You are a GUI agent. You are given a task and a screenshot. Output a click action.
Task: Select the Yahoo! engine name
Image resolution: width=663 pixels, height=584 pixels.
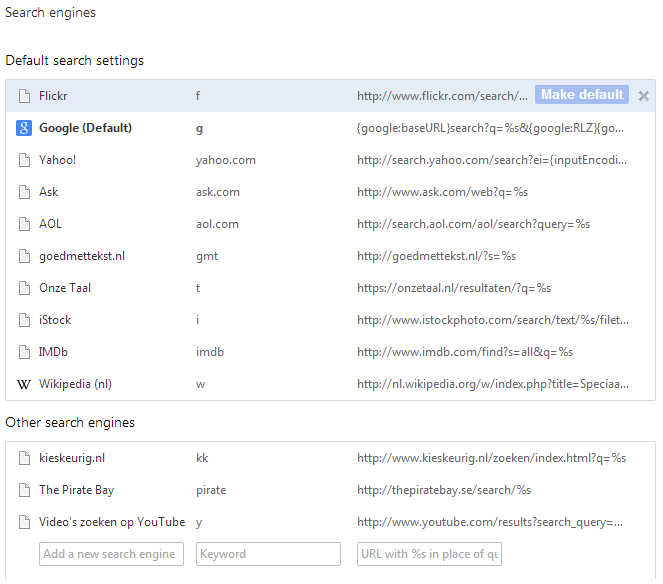click(x=58, y=160)
